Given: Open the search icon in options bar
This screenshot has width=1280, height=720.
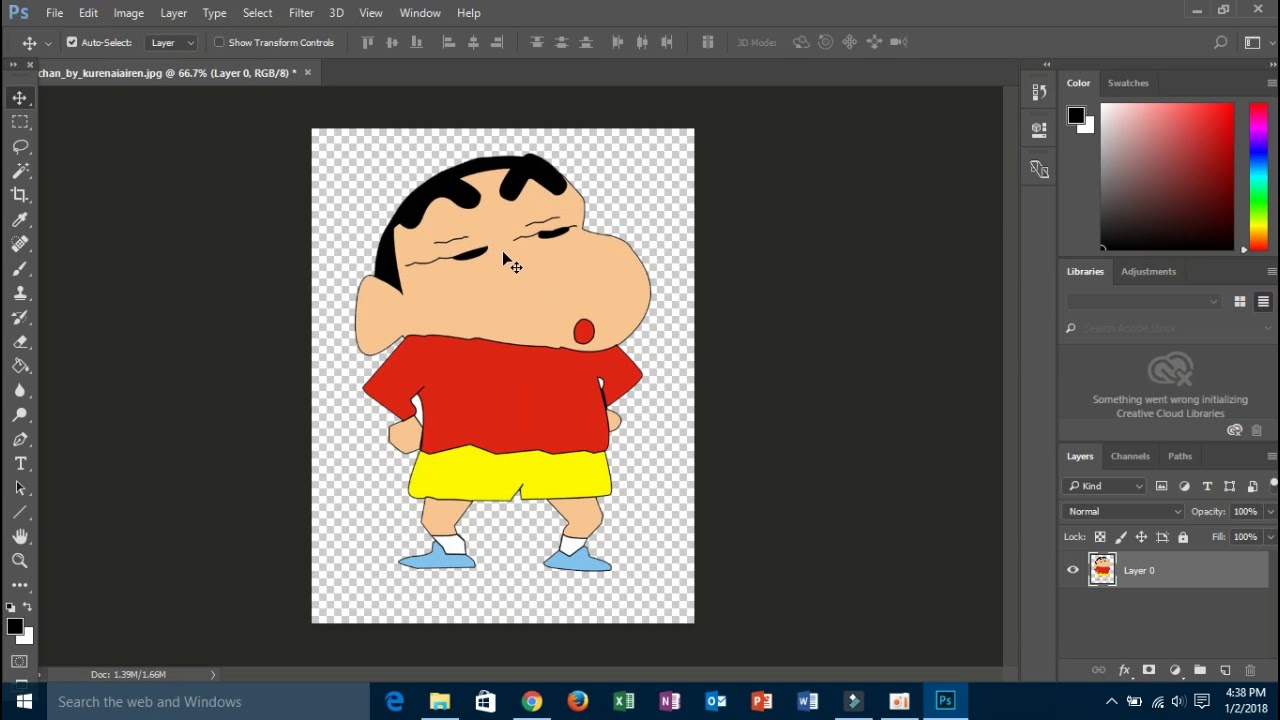Looking at the screenshot, I should pos(1220,42).
